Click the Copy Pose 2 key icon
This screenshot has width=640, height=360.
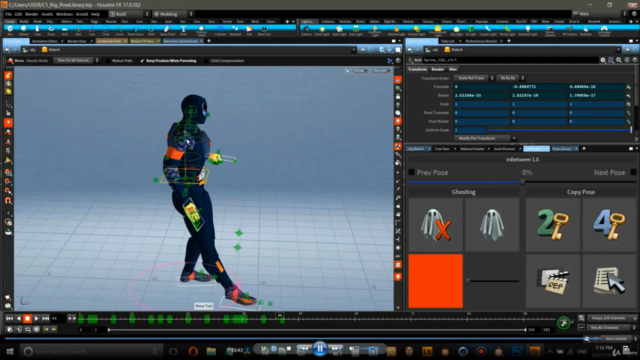pyautogui.click(x=553, y=224)
